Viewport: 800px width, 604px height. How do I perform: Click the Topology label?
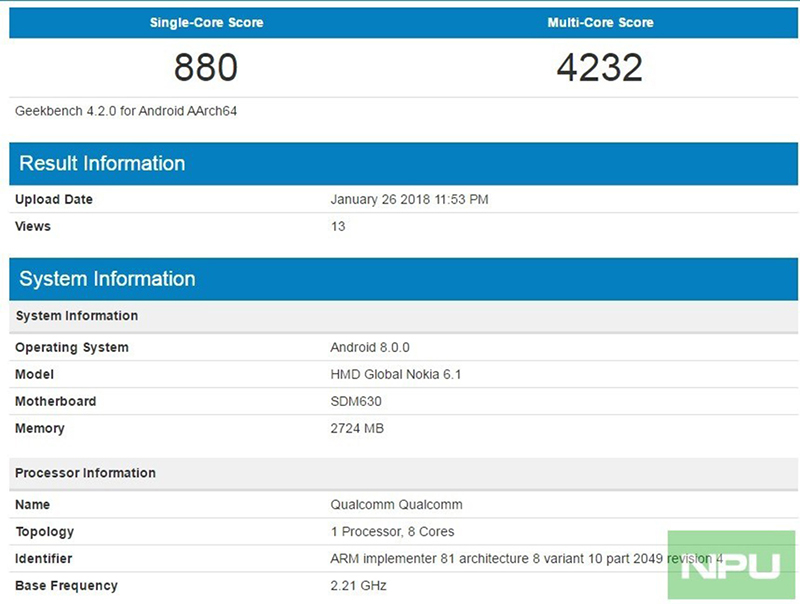pyautogui.click(x=45, y=532)
